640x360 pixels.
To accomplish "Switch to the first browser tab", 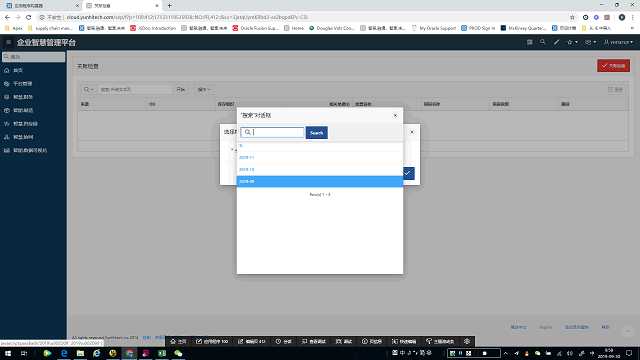I will 42,6.
